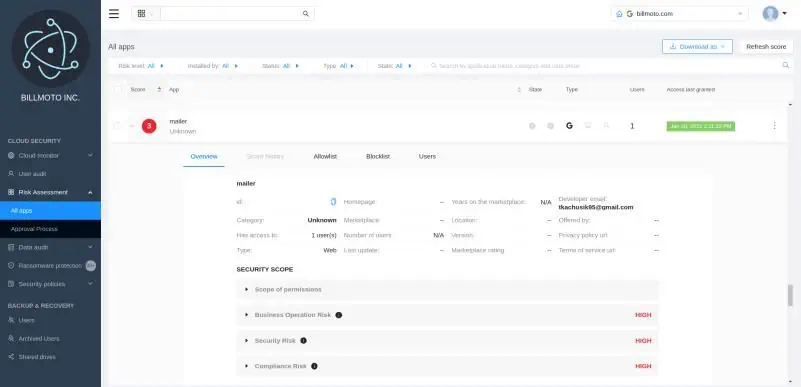Open the hamburger menu in the top bar
801x387 pixels.
(114, 14)
